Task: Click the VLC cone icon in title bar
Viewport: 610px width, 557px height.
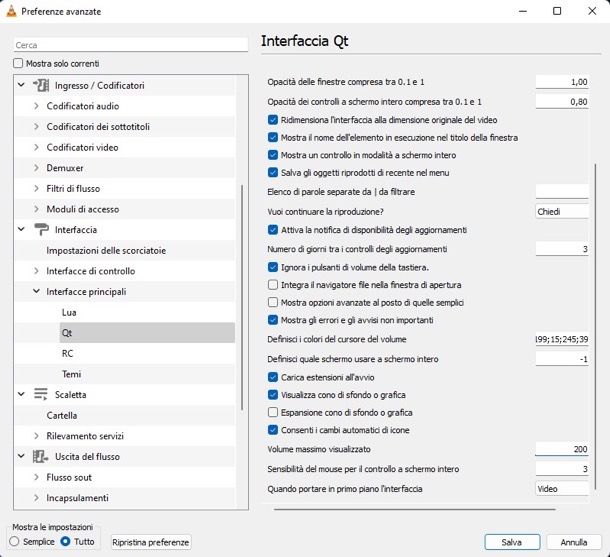Action: click(x=12, y=11)
